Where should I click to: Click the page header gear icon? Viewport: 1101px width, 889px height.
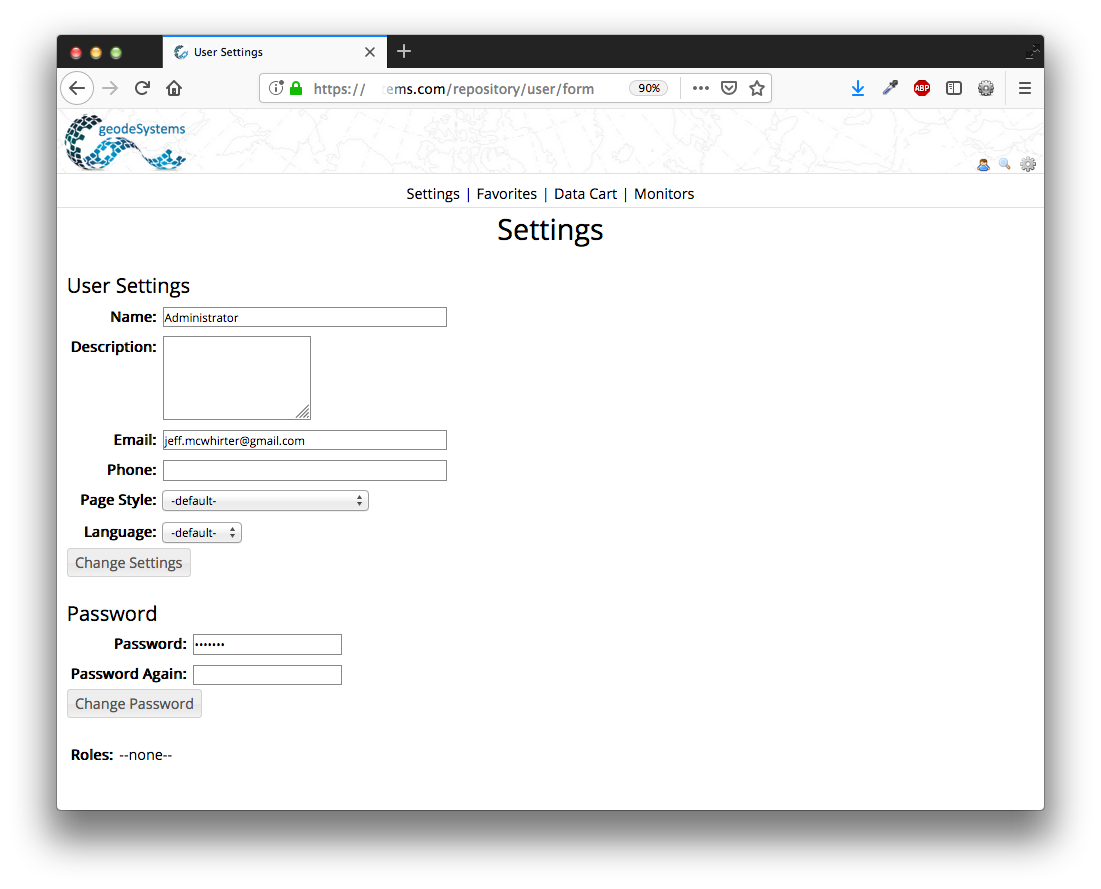click(1028, 164)
